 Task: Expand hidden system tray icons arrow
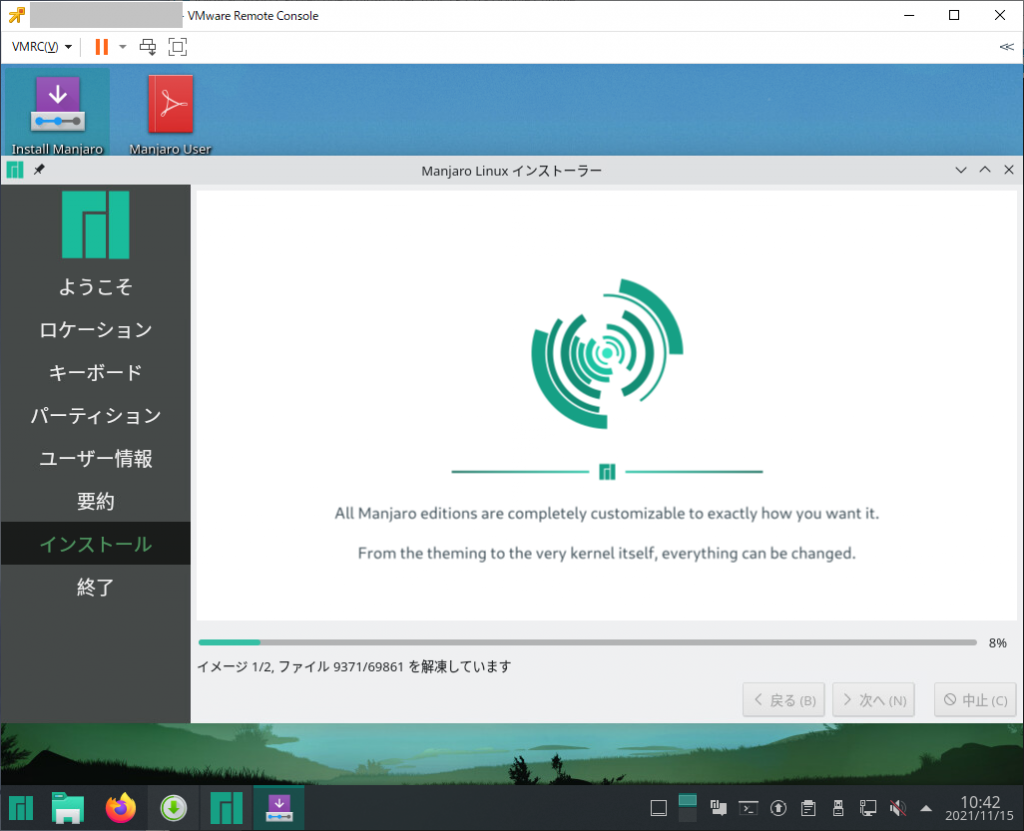(926, 808)
